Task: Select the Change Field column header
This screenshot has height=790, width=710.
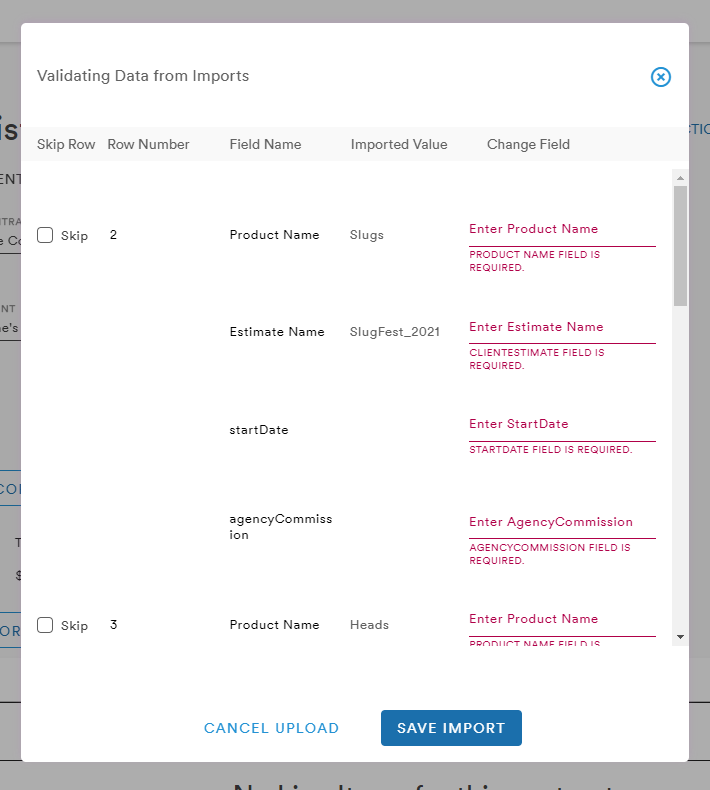Action: tap(528, 145)
